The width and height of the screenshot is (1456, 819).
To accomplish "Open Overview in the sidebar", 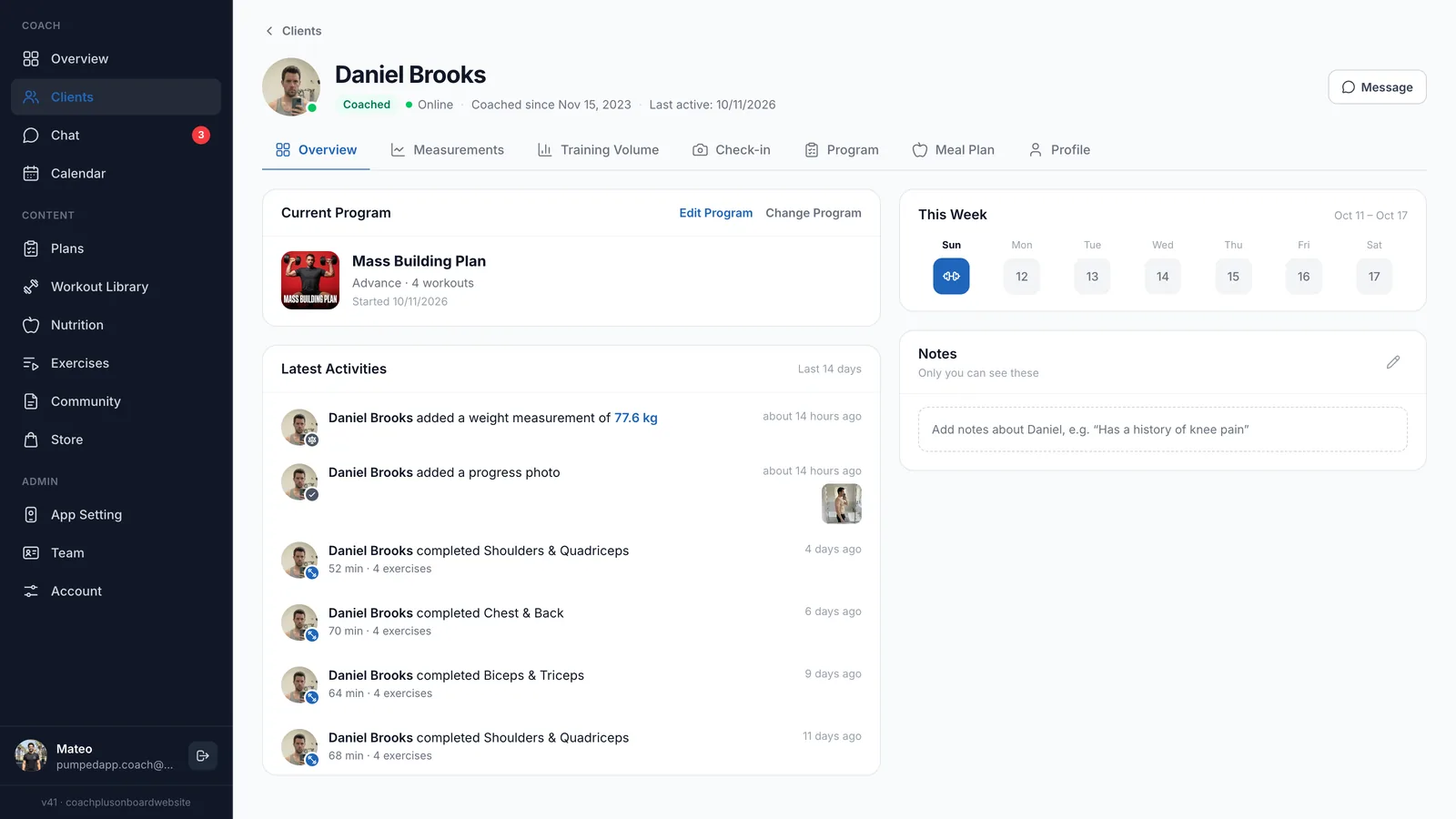I will (x=116, y=59).
